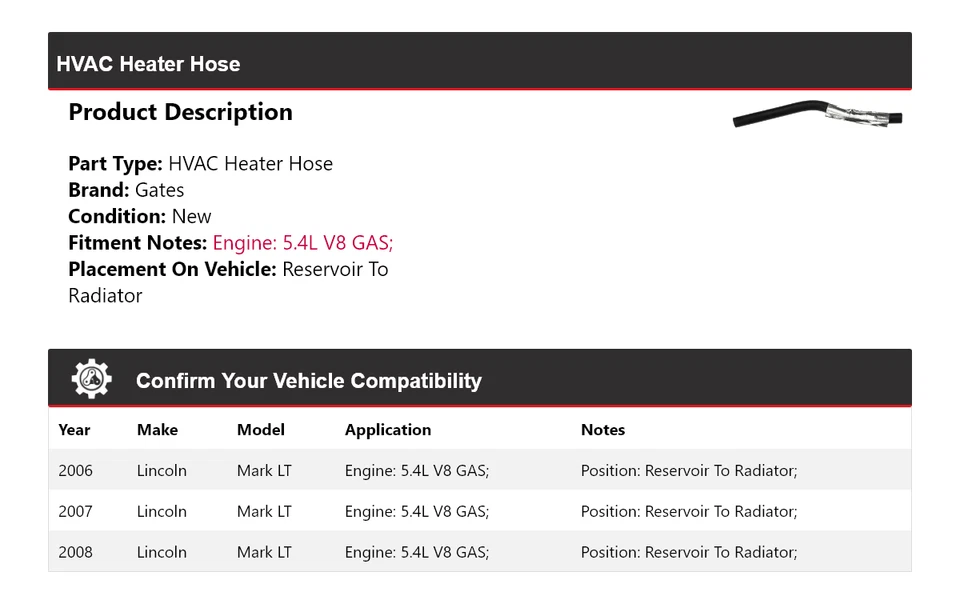Click the position note in the 2006 row
This screenshot has width=960, height=604.
coord(688,471)
